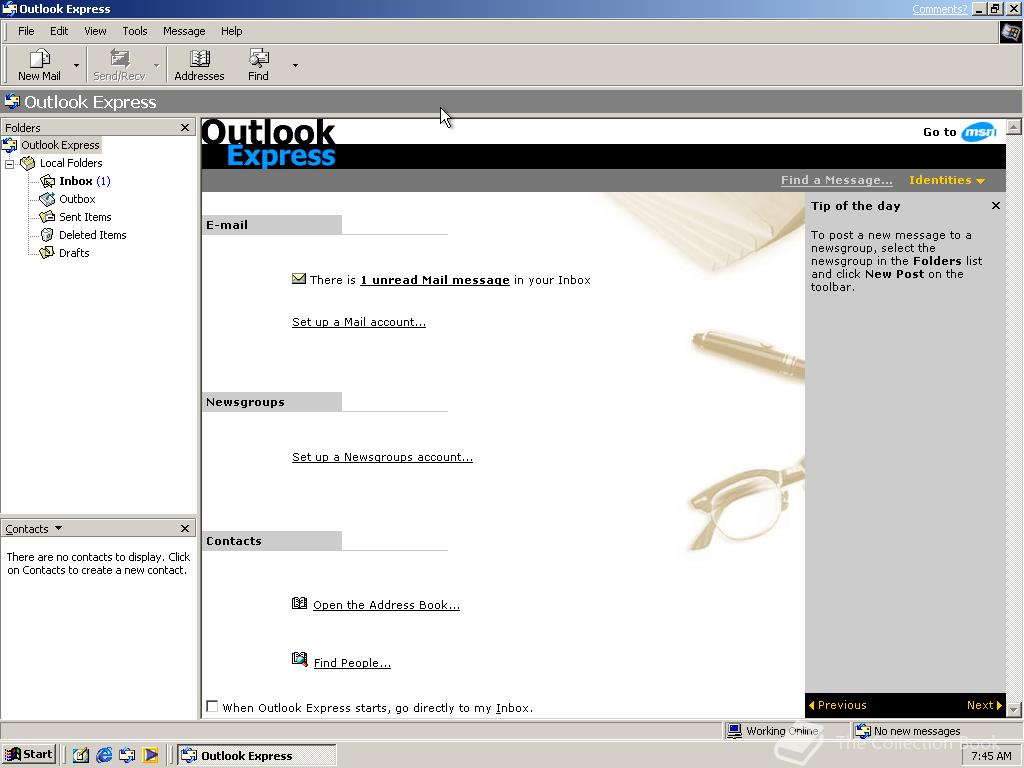
Task: Show the Previous tip of the day
Action: 837,705
